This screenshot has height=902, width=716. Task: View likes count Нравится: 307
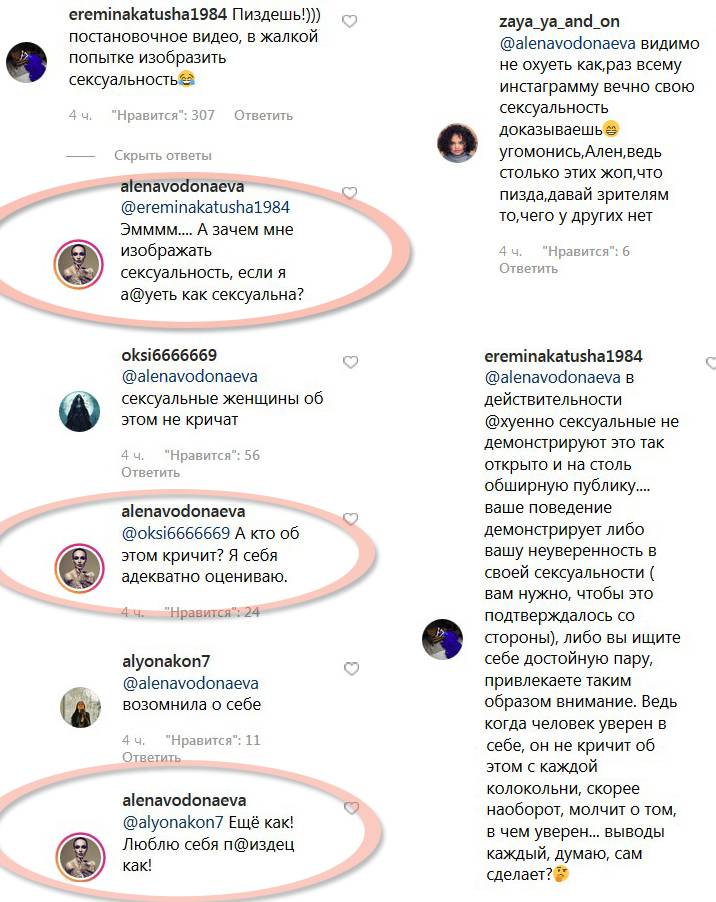coord(163,115)
